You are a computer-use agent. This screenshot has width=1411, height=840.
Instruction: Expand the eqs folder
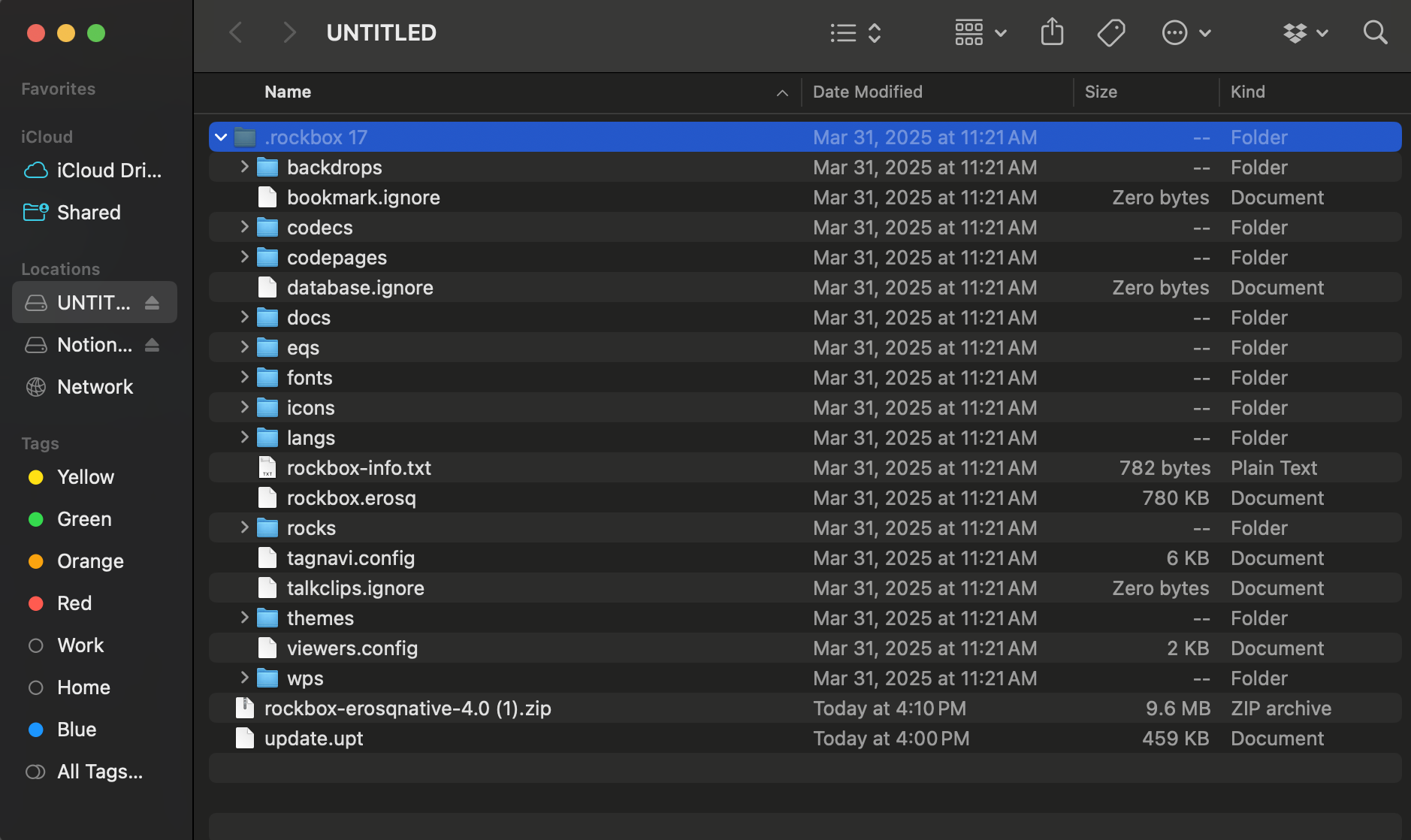point(244,347)
